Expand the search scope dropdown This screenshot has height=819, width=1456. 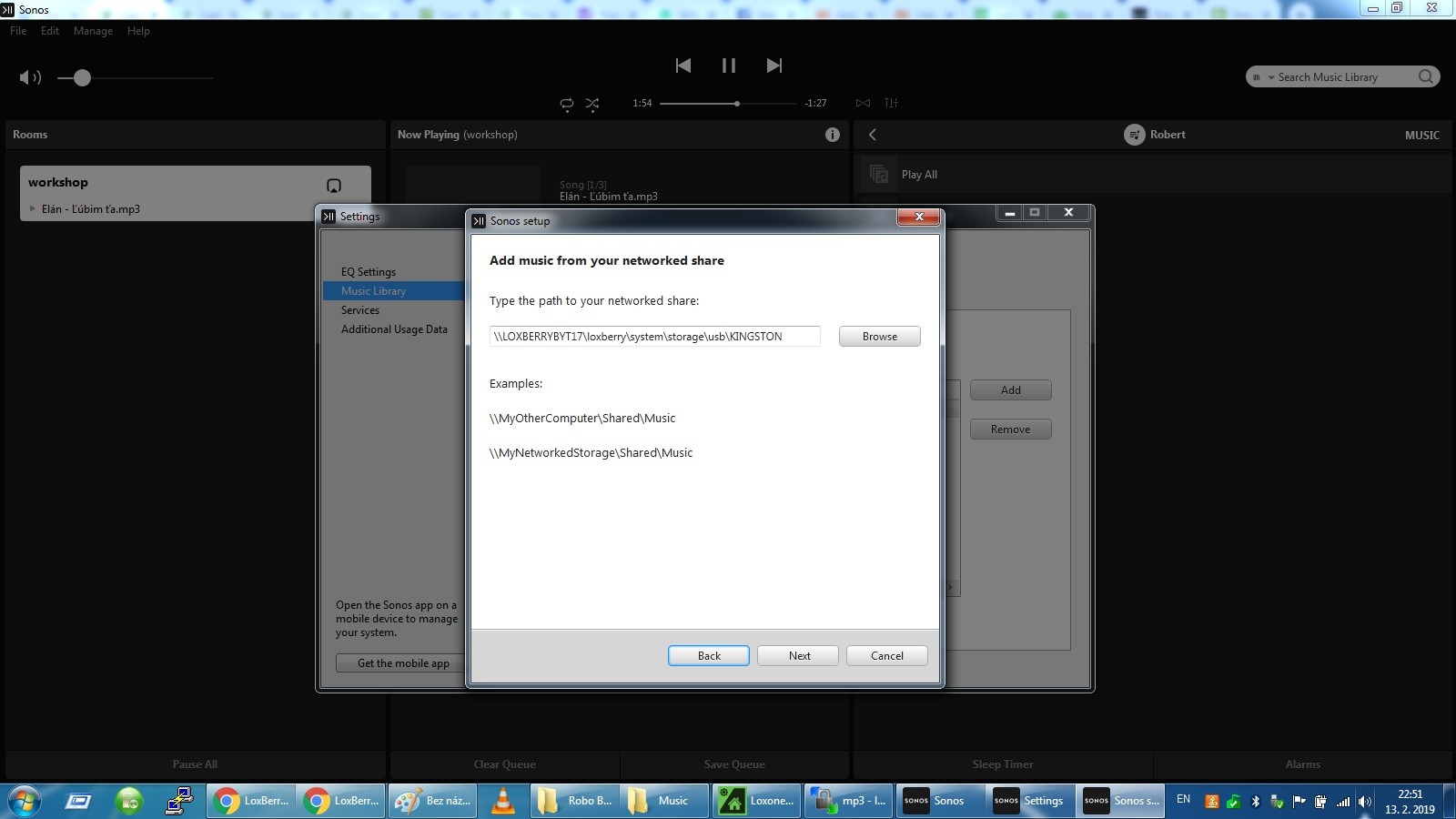click(1264, 78)
